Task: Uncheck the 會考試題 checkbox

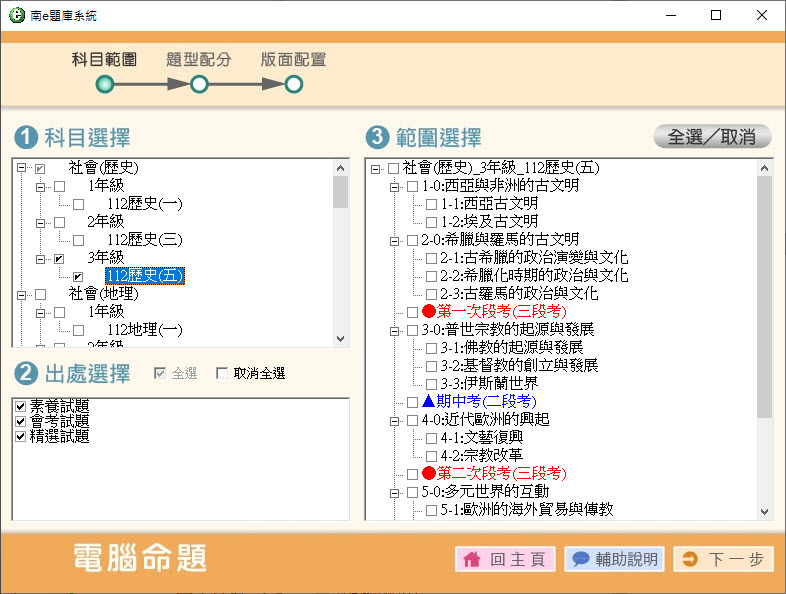Action: point(21,421)
